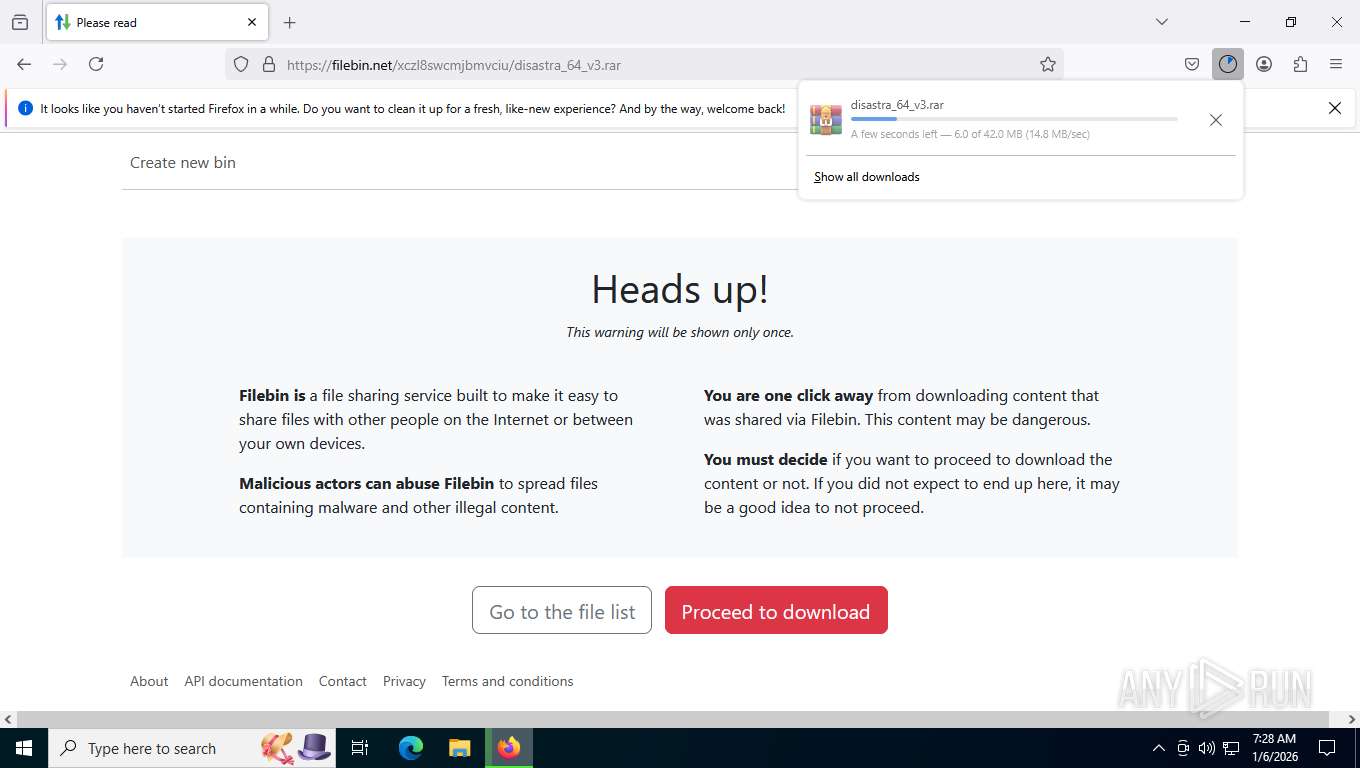Screen dimensions: 1360x768
Task: Show all downloads
Action: tap(867, 177)
